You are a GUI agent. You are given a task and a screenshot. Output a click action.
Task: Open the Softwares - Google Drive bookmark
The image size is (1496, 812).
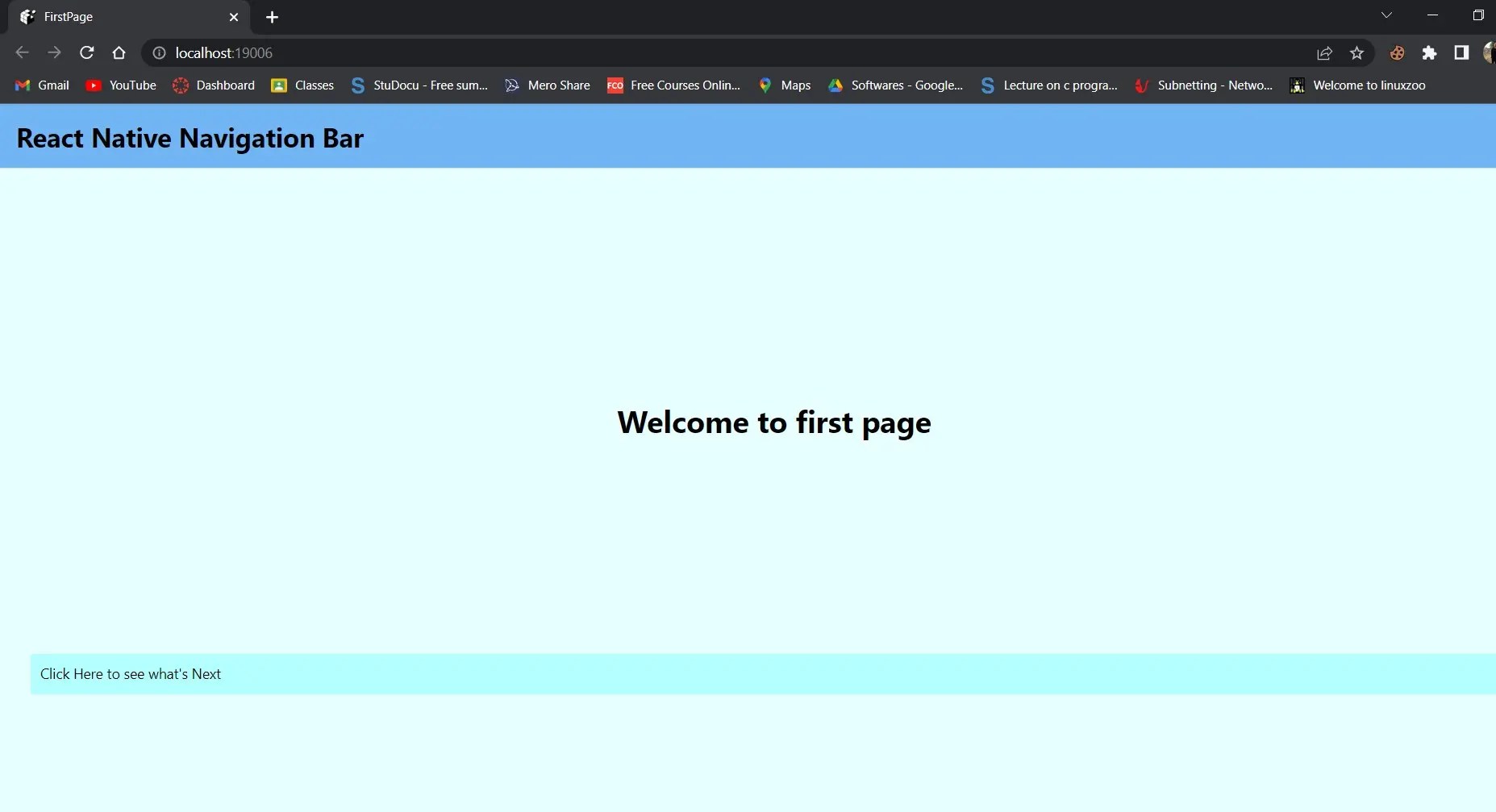point(895,85)
